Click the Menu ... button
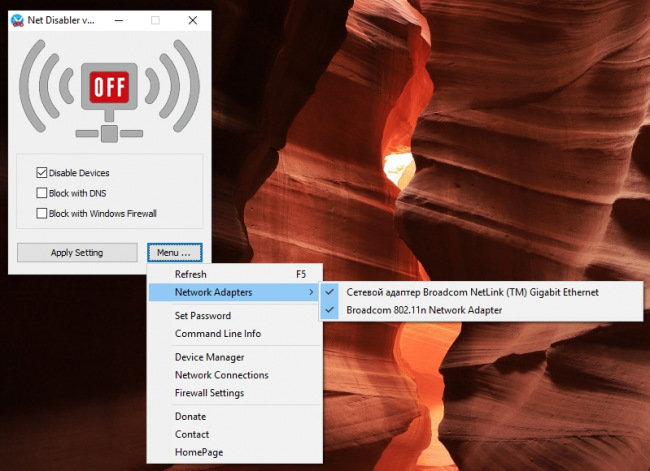 pos(175,252)
